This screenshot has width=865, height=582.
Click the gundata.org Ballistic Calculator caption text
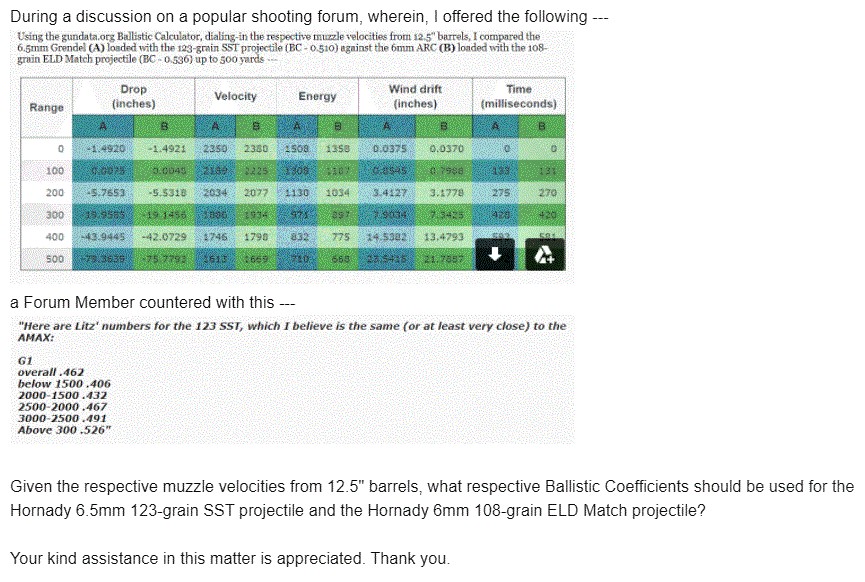click(x=281, y=47)
